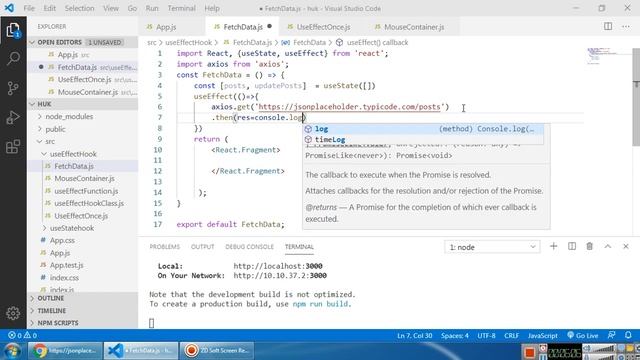Expand the Timeline section

coord(83,311)
